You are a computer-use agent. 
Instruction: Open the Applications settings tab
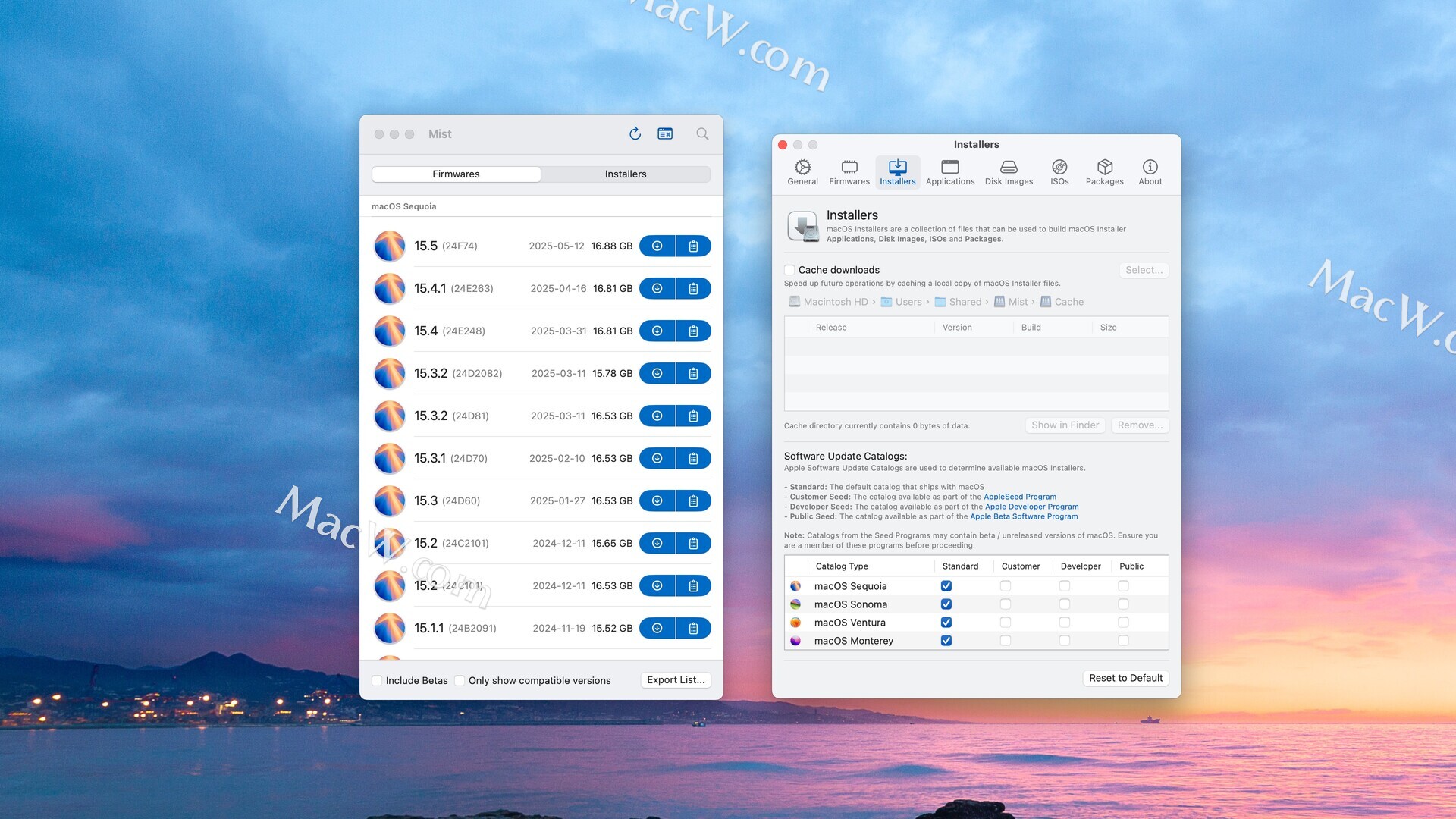[x=950, y=172]
